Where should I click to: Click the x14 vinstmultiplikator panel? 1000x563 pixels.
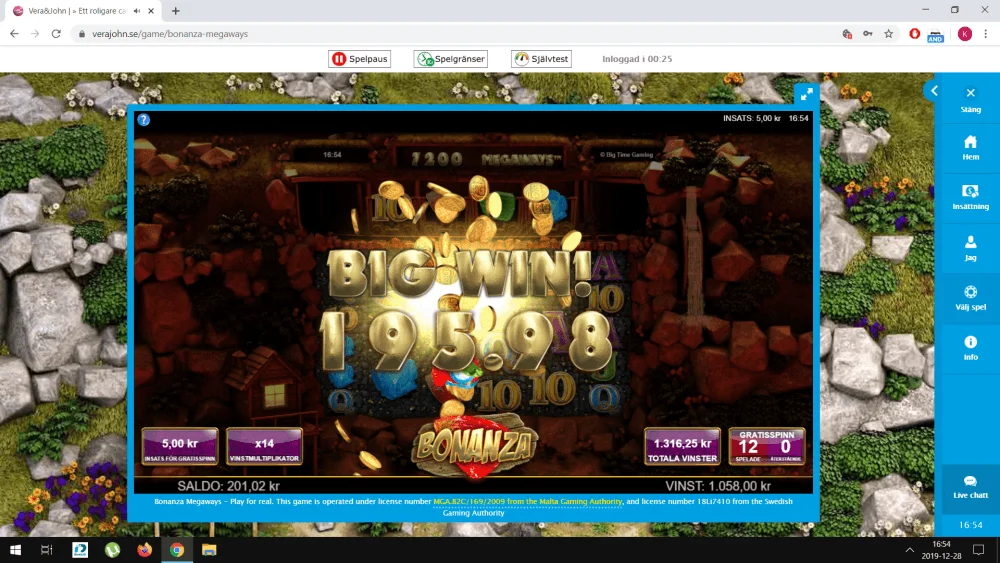[264, 446]
